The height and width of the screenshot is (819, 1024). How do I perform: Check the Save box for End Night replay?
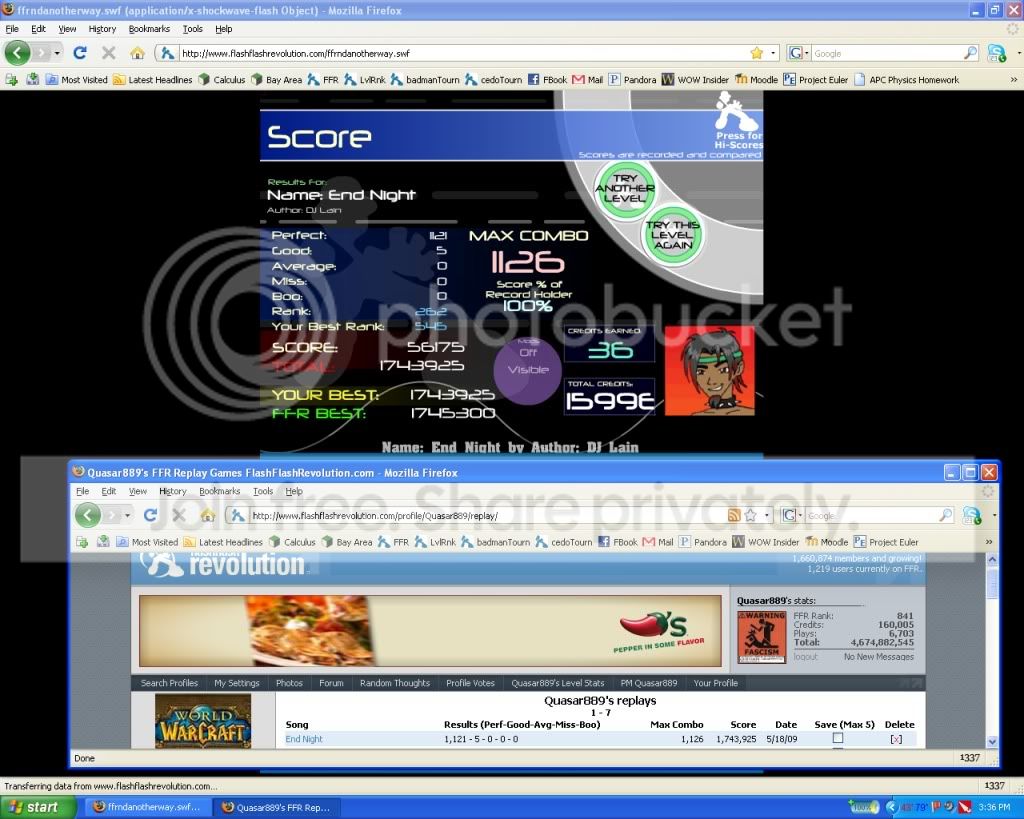[838, 738]
